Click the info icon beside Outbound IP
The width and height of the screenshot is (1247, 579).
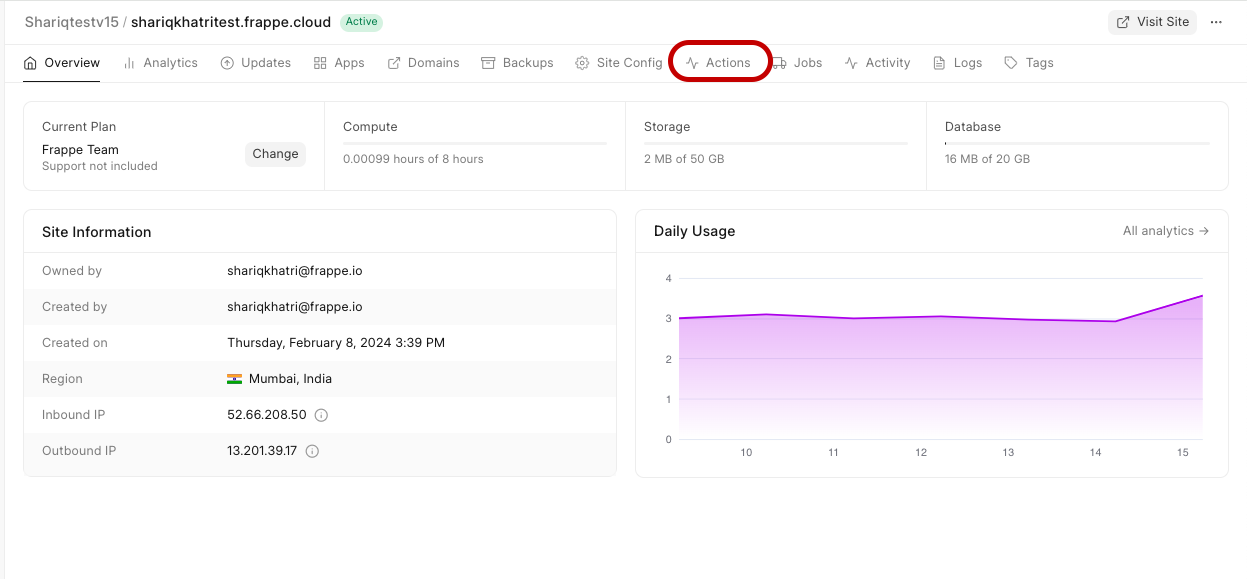coord(312,451)
